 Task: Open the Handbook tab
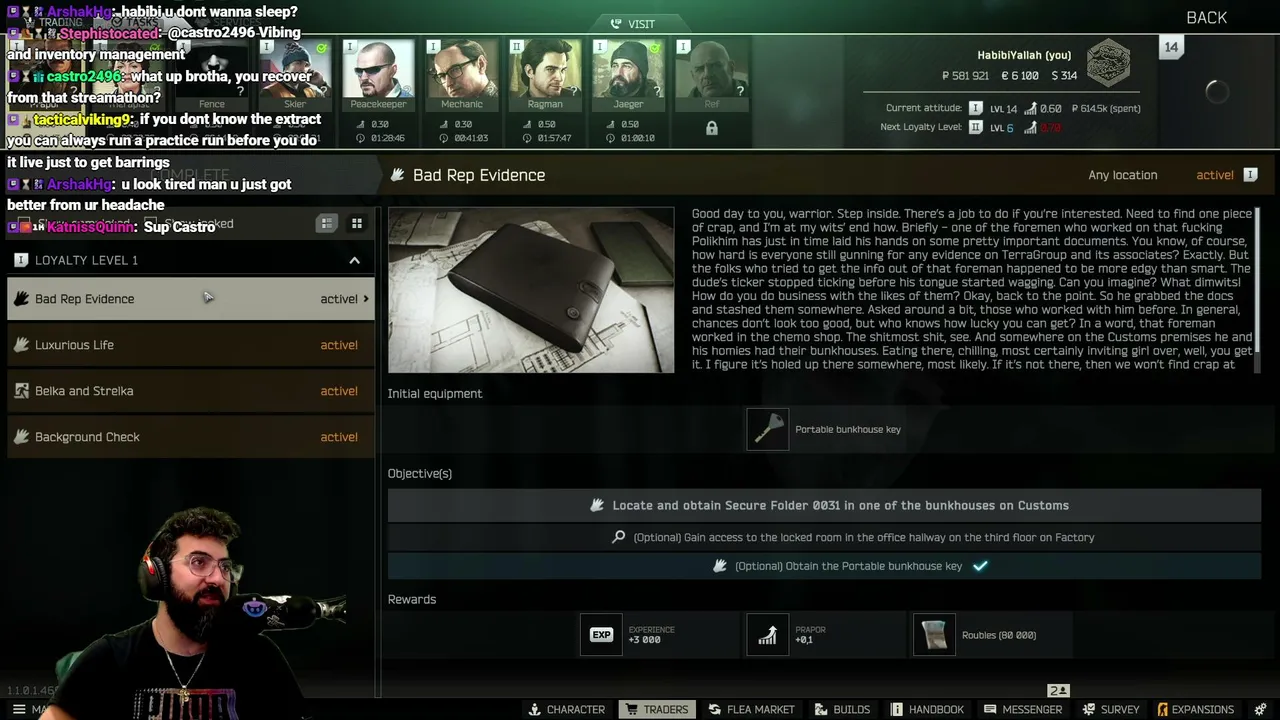(x=927, y=710)
